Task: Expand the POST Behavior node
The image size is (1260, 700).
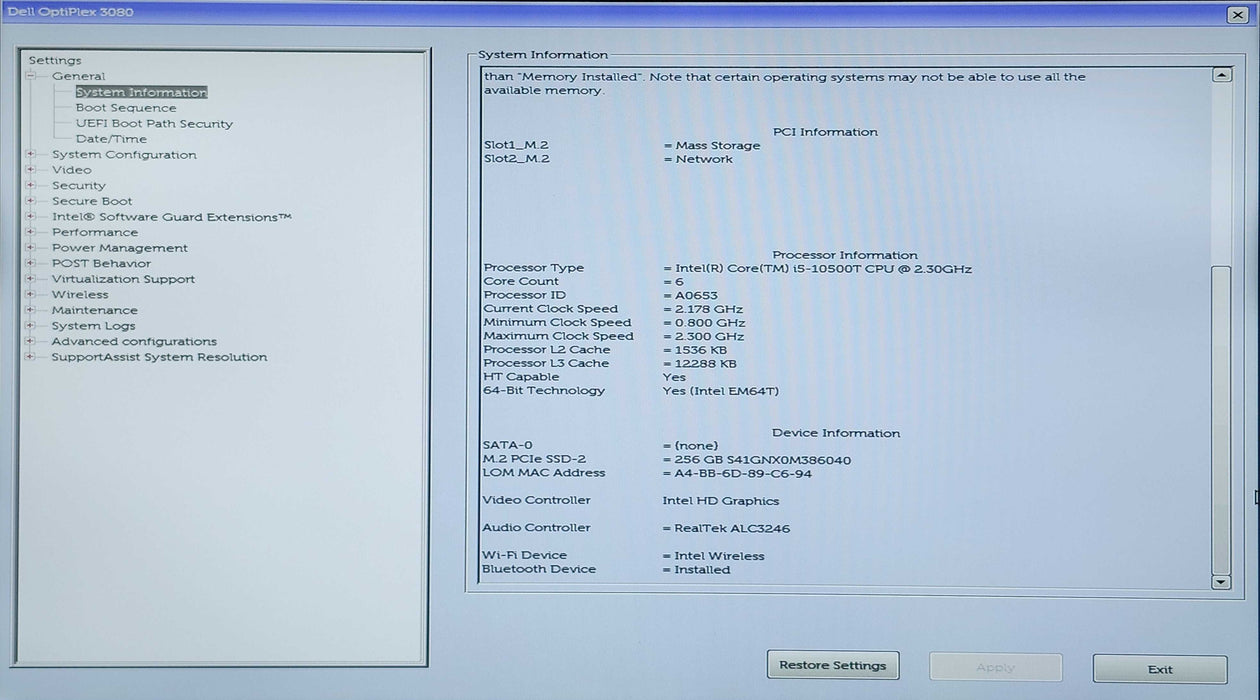Action: coord(31,263)
